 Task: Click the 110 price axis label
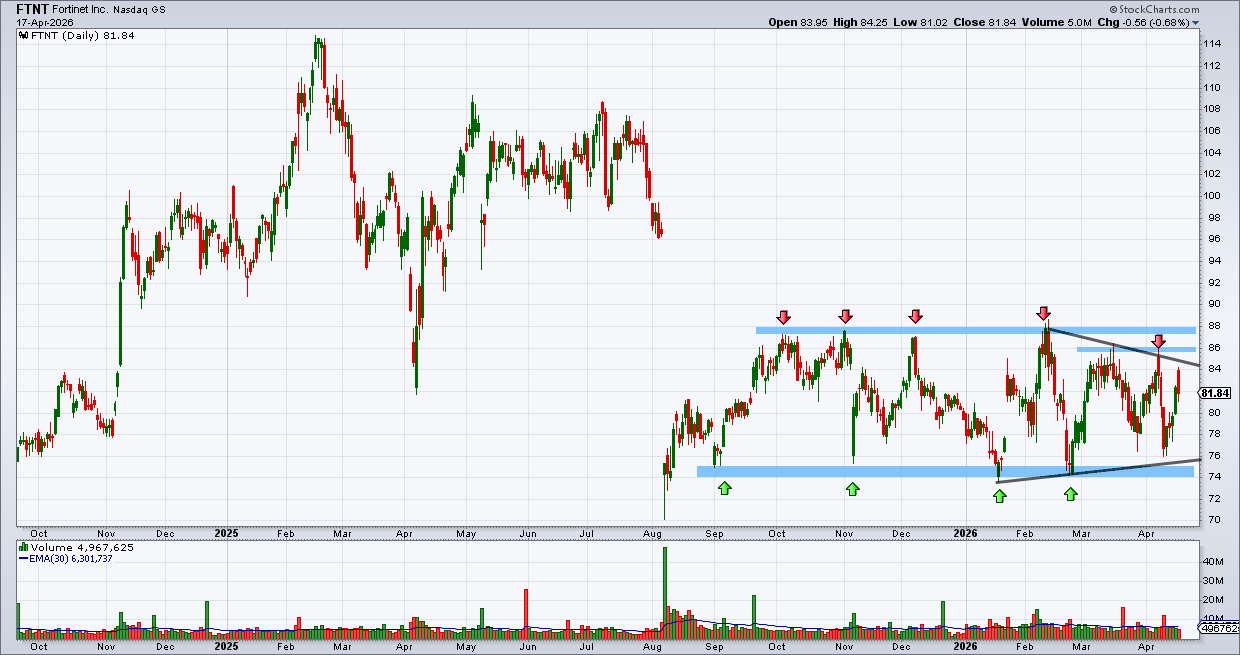pyautogui.click(x=1212, y=87)
